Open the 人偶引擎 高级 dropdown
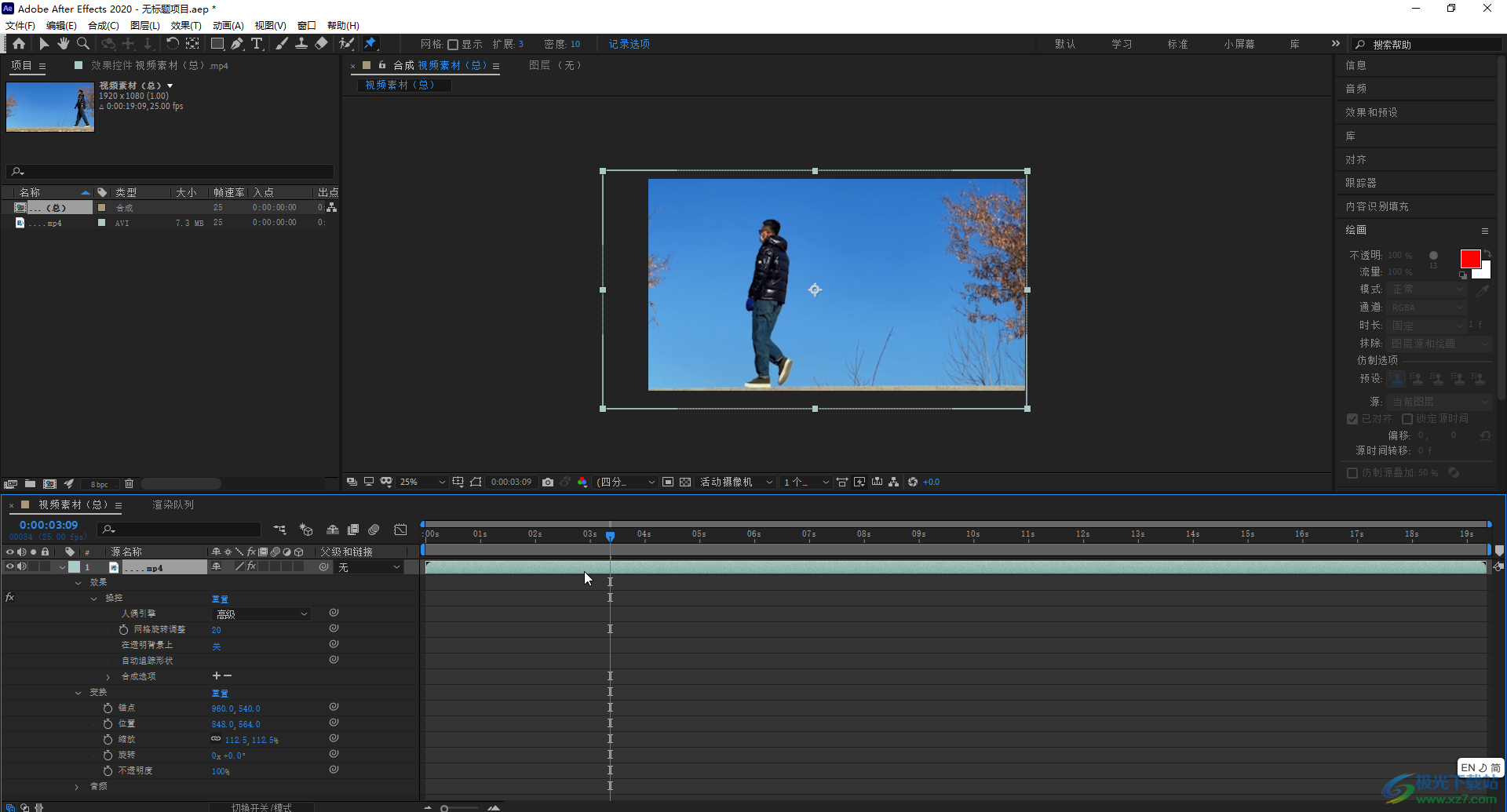 [x=261, y=614]
